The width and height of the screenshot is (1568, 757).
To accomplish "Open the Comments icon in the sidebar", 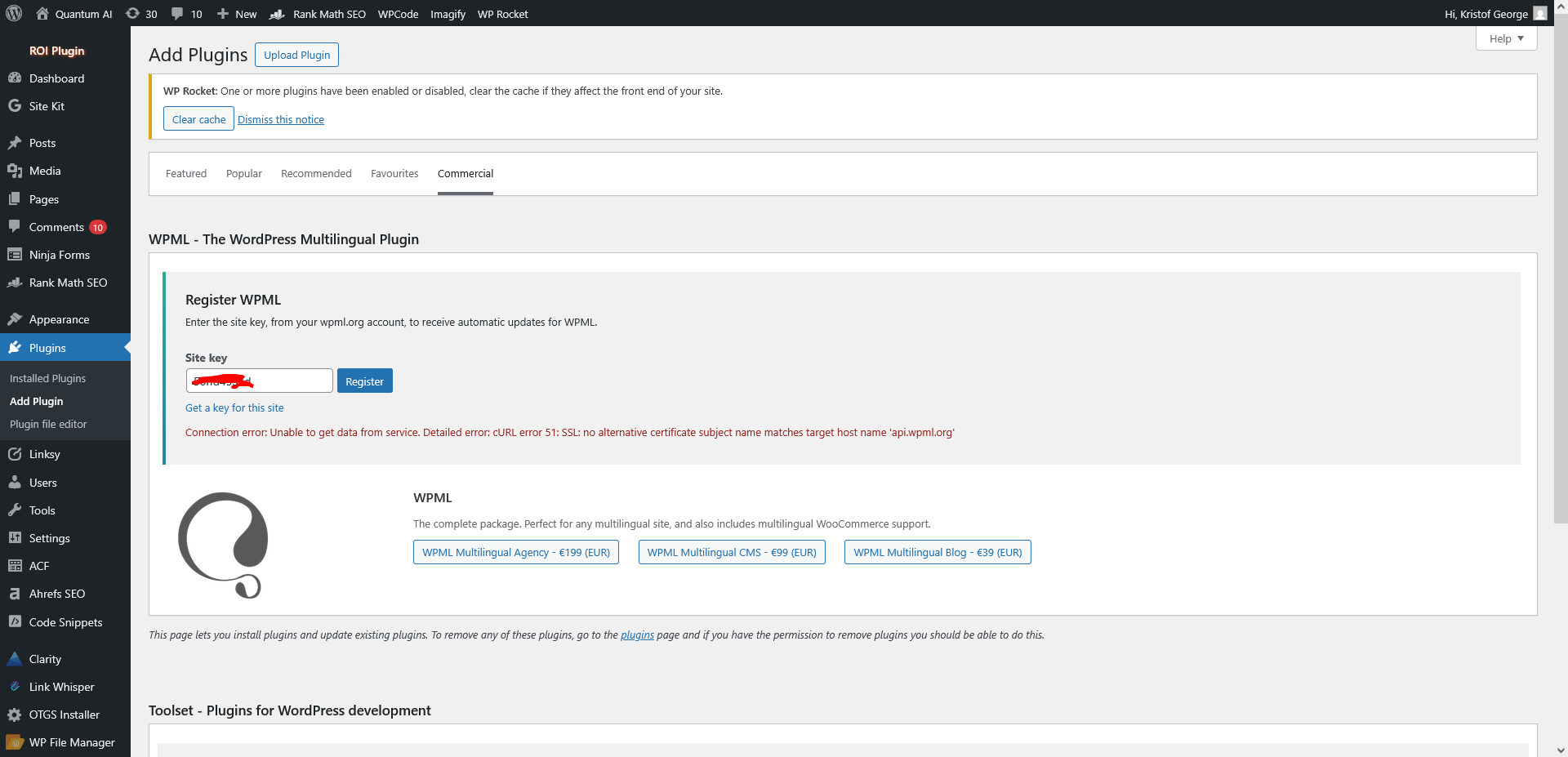I will click(15, 226).
